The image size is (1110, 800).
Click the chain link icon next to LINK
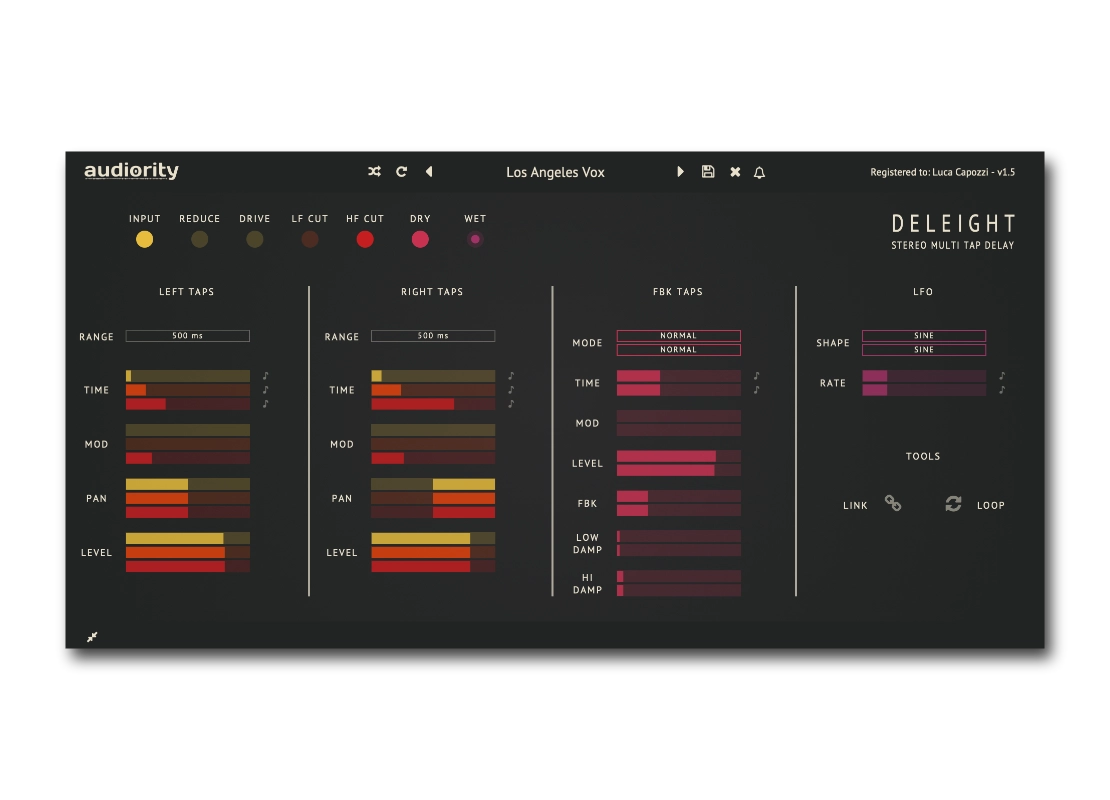click(892, 504)
